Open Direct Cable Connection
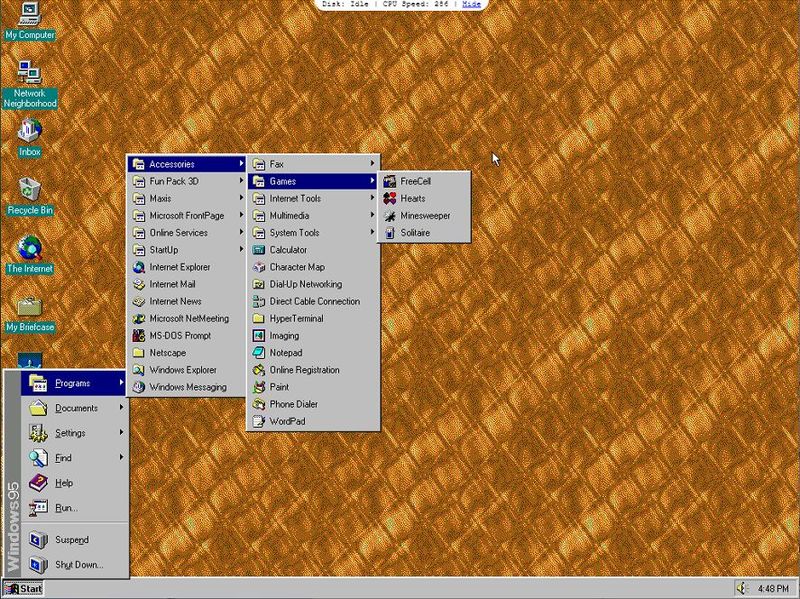The width and height of the screenshot is (800, 599). tap(313, 302)
